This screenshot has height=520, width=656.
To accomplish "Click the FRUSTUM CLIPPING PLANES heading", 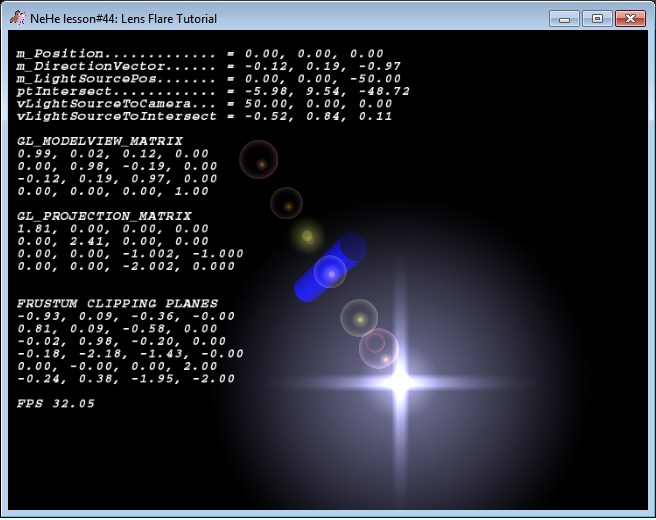I will [117, 304].
